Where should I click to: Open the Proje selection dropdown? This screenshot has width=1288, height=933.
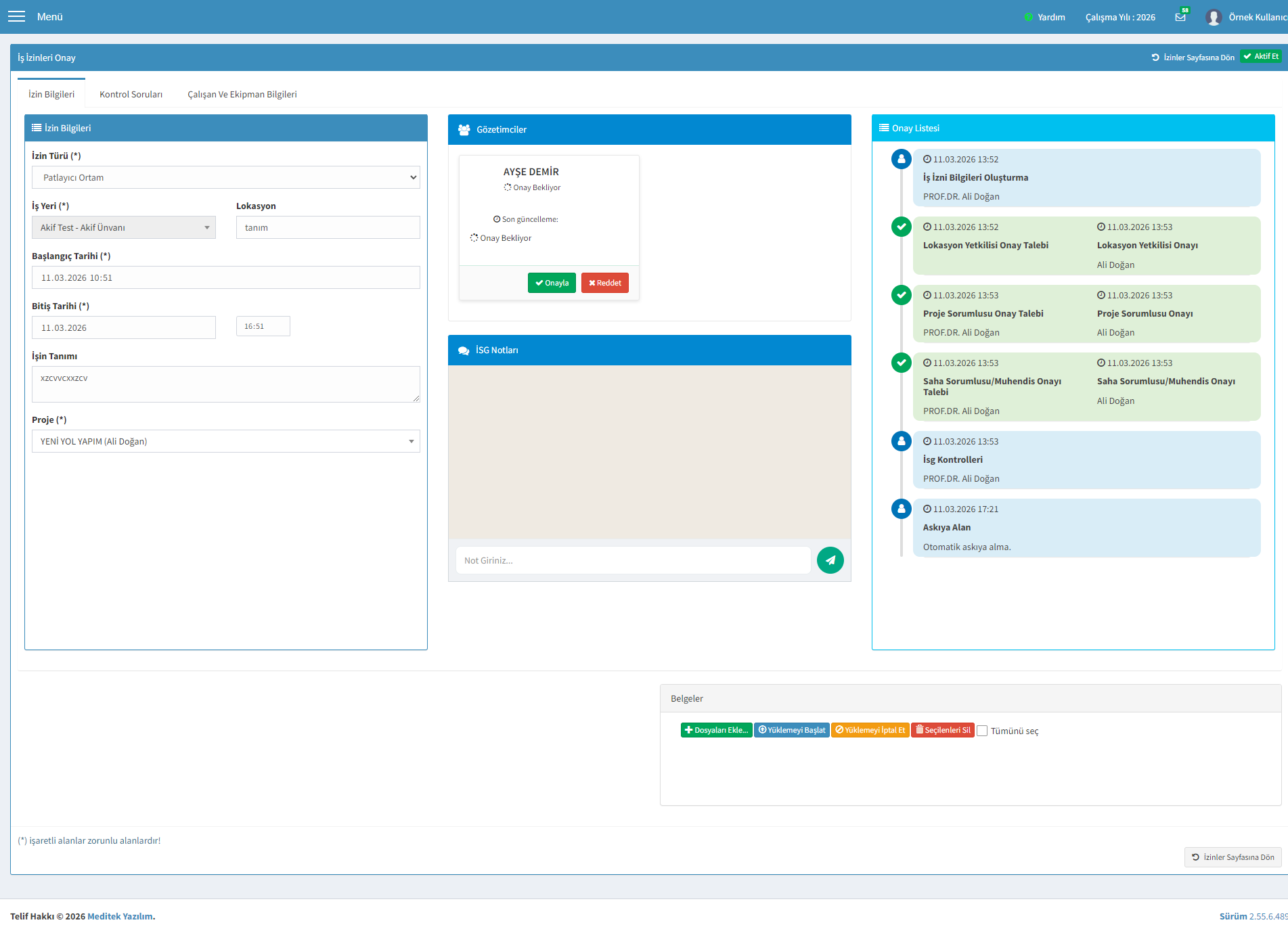(x=226, y=441)
